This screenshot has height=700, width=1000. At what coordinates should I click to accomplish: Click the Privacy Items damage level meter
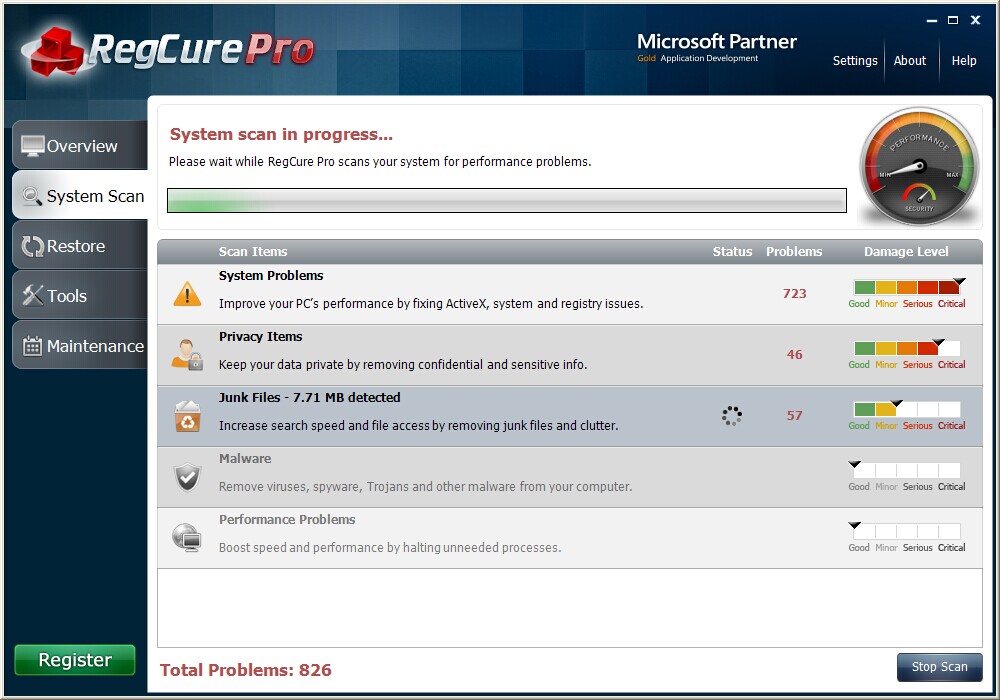pyautogui.click(x=907, y=348)
